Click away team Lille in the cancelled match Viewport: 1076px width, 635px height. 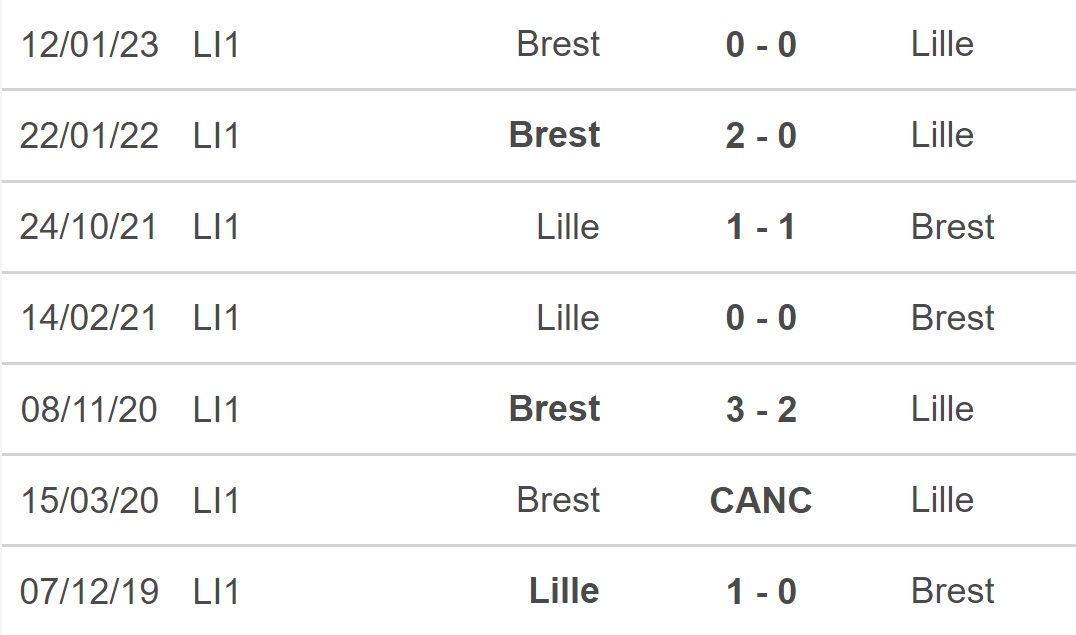tap(942, 500)
